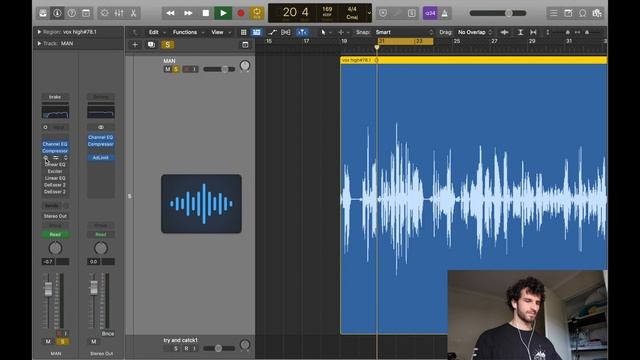Screen dimensions: 640x360
Task: Toggle the blue Catch Playhead button
Action: pyautogui.click(x=302, y=32)
